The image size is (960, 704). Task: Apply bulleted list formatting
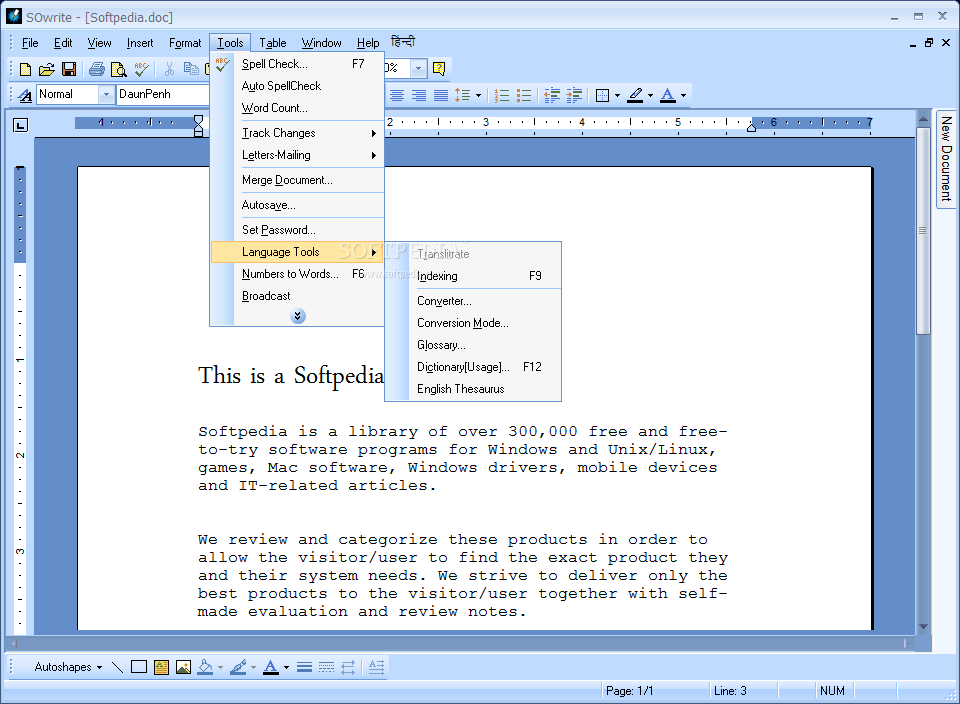coord(524,95)
